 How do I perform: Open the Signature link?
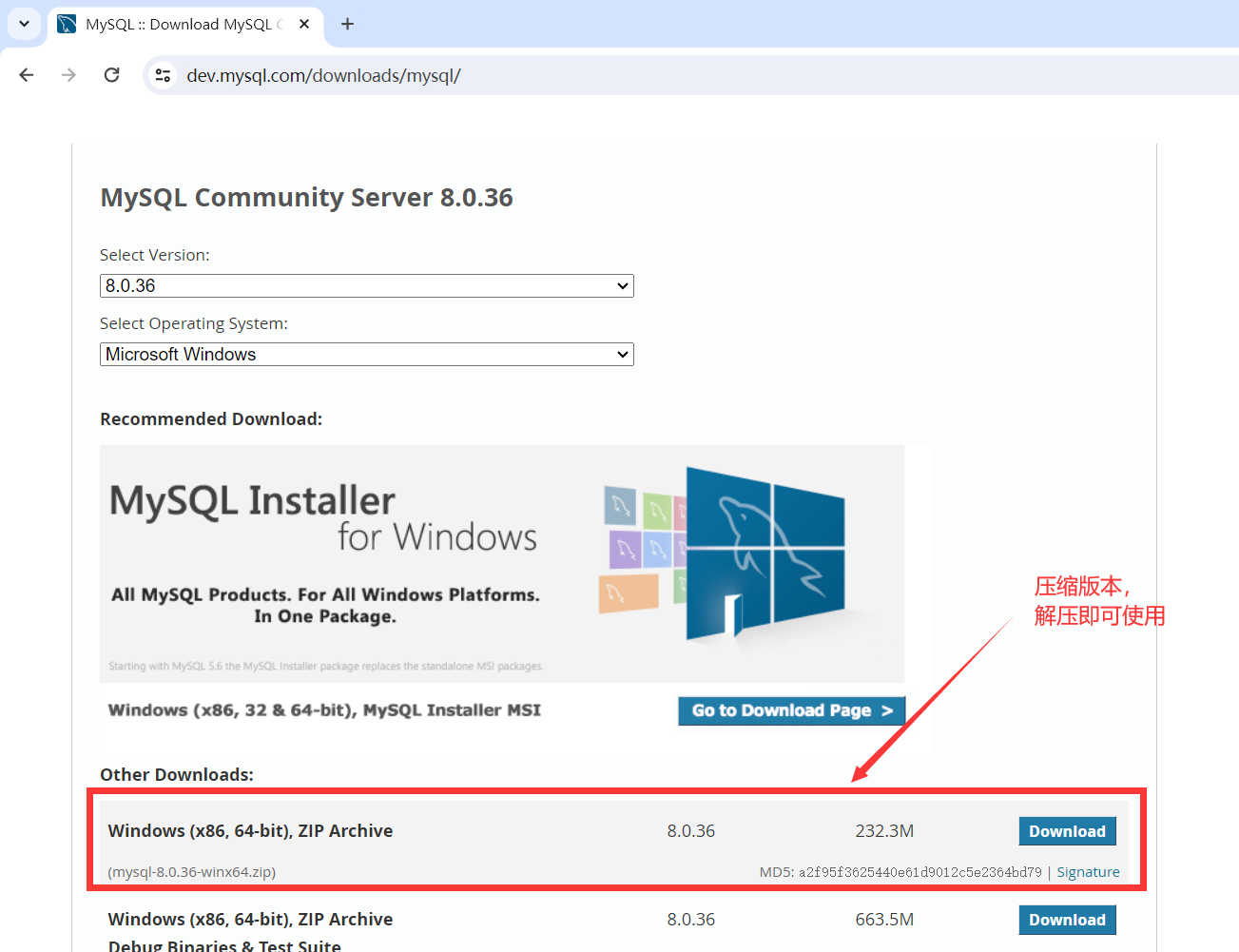1088,871
